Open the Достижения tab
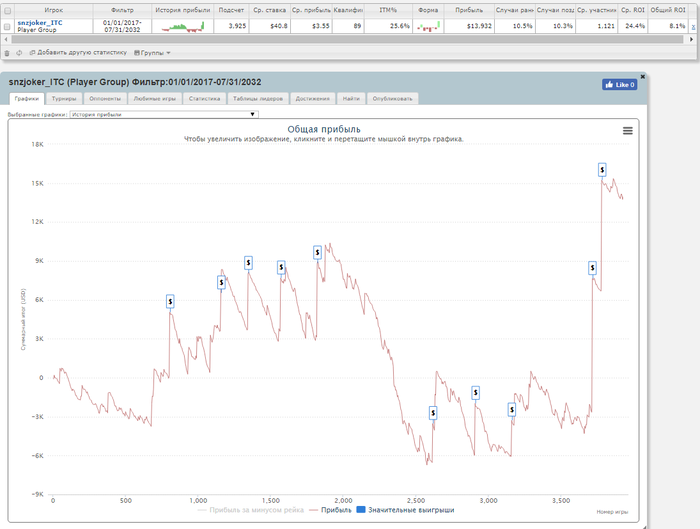Viewport: 700px width, 529px height. click(312, 99)
